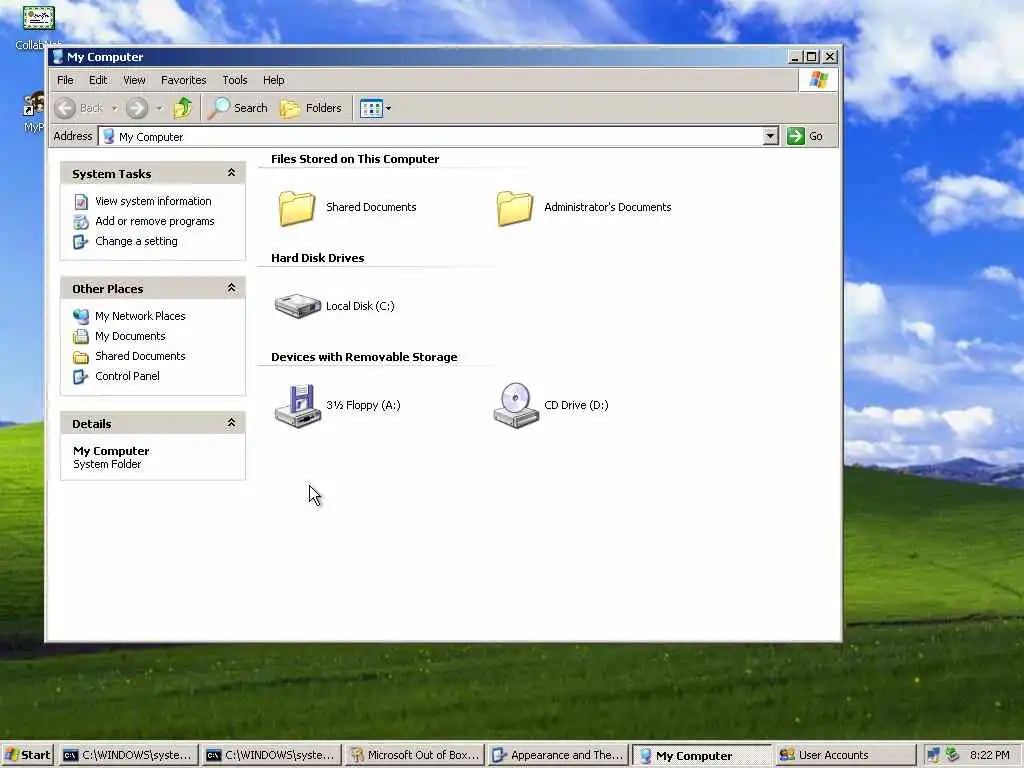Click the My Network Places icon
This screenshot has width=1024, height=768.
click(81, 317)
